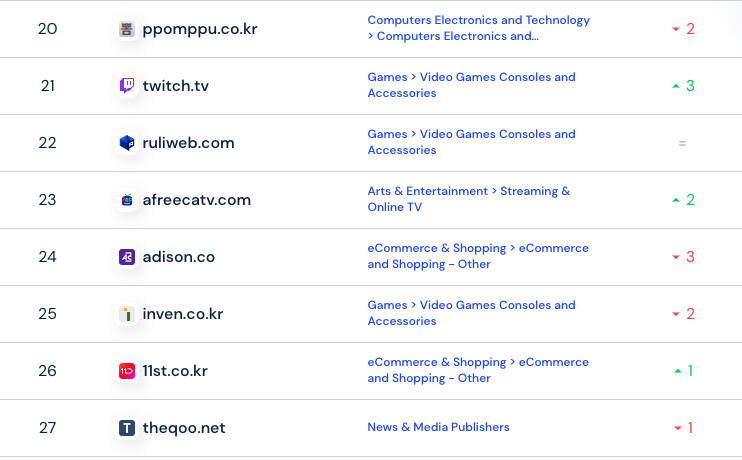This screenshot has height=460, width=742.
Task: Click the purple adison.co logo icon
Action: (127, 257)
